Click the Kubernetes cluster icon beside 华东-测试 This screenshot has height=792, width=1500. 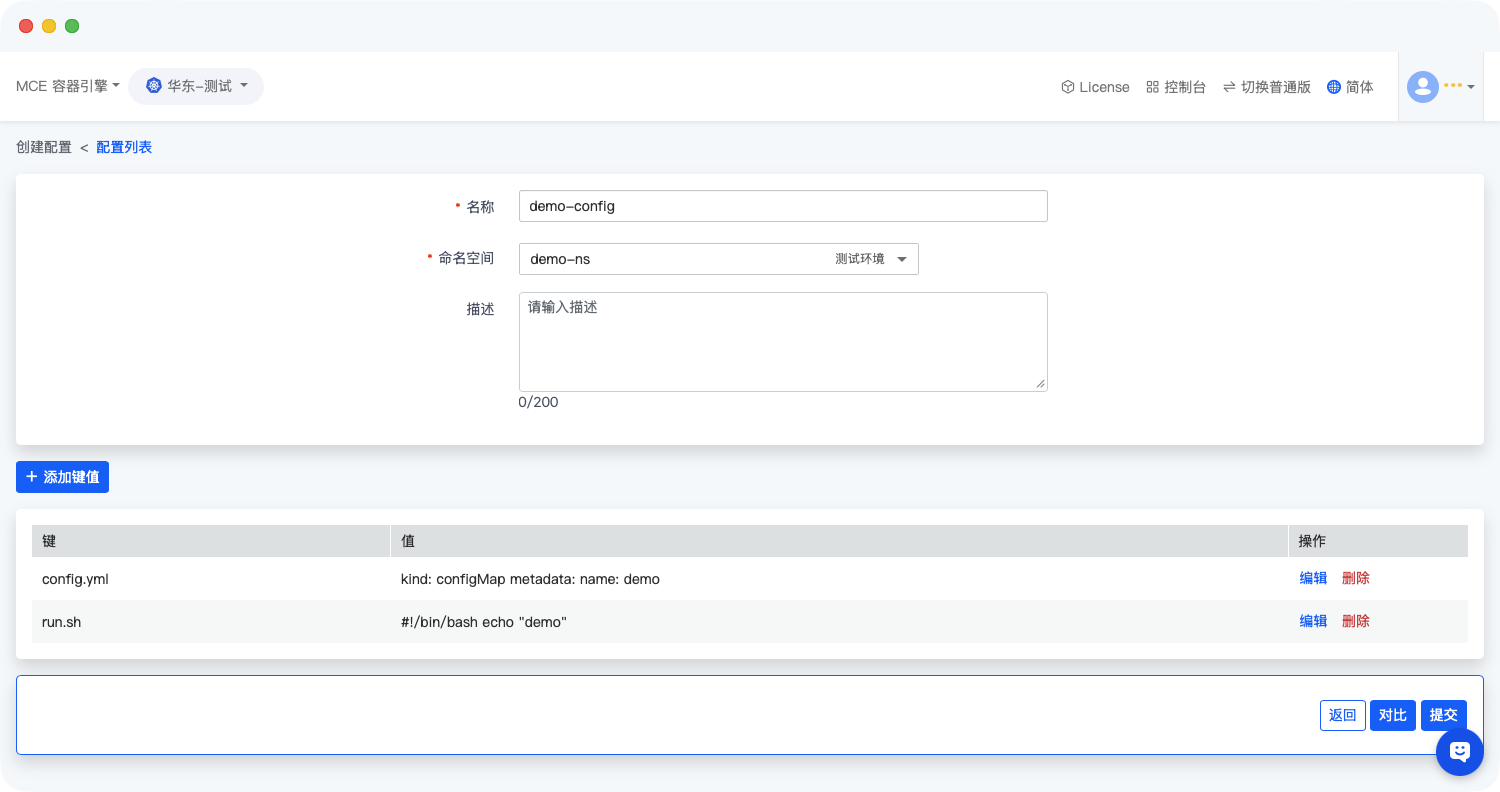153,86
